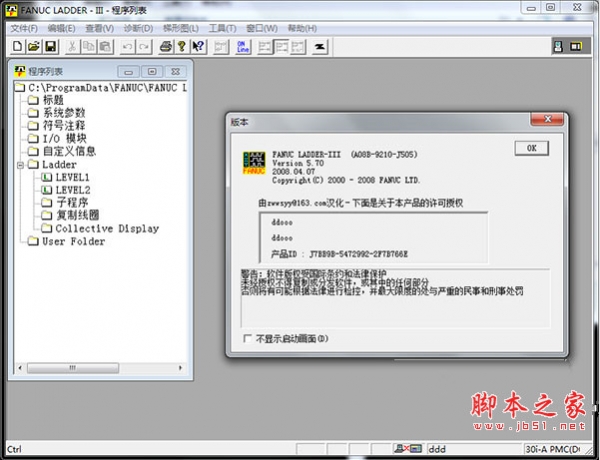
Task: Click the Paste clipboard icon
Action: (x=106, y=47)
